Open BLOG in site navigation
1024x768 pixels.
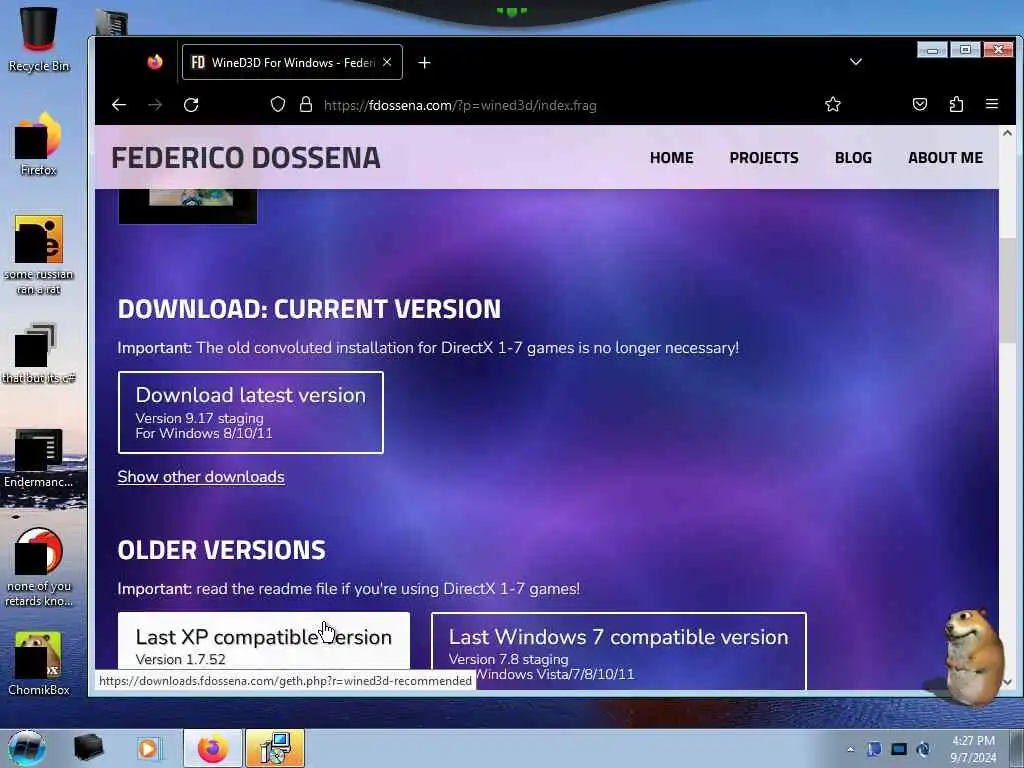[x=853, y=158]
